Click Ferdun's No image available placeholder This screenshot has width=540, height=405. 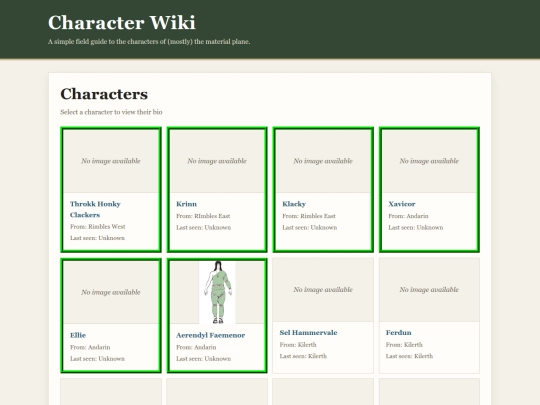429,290
